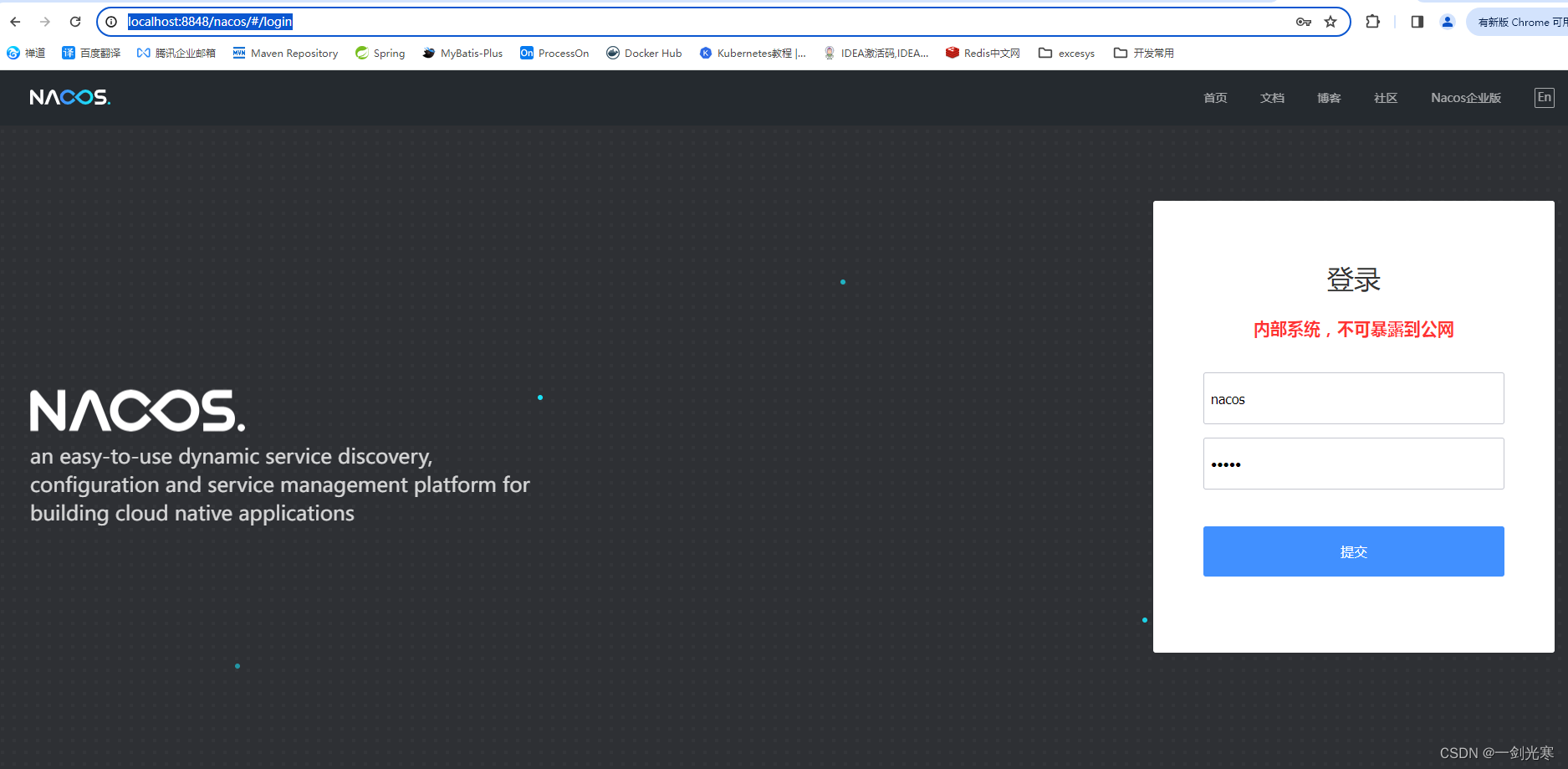Open the Redis中文网 bookmark
The height and width of the screenshot is (769, 1568).
point(983,53)
